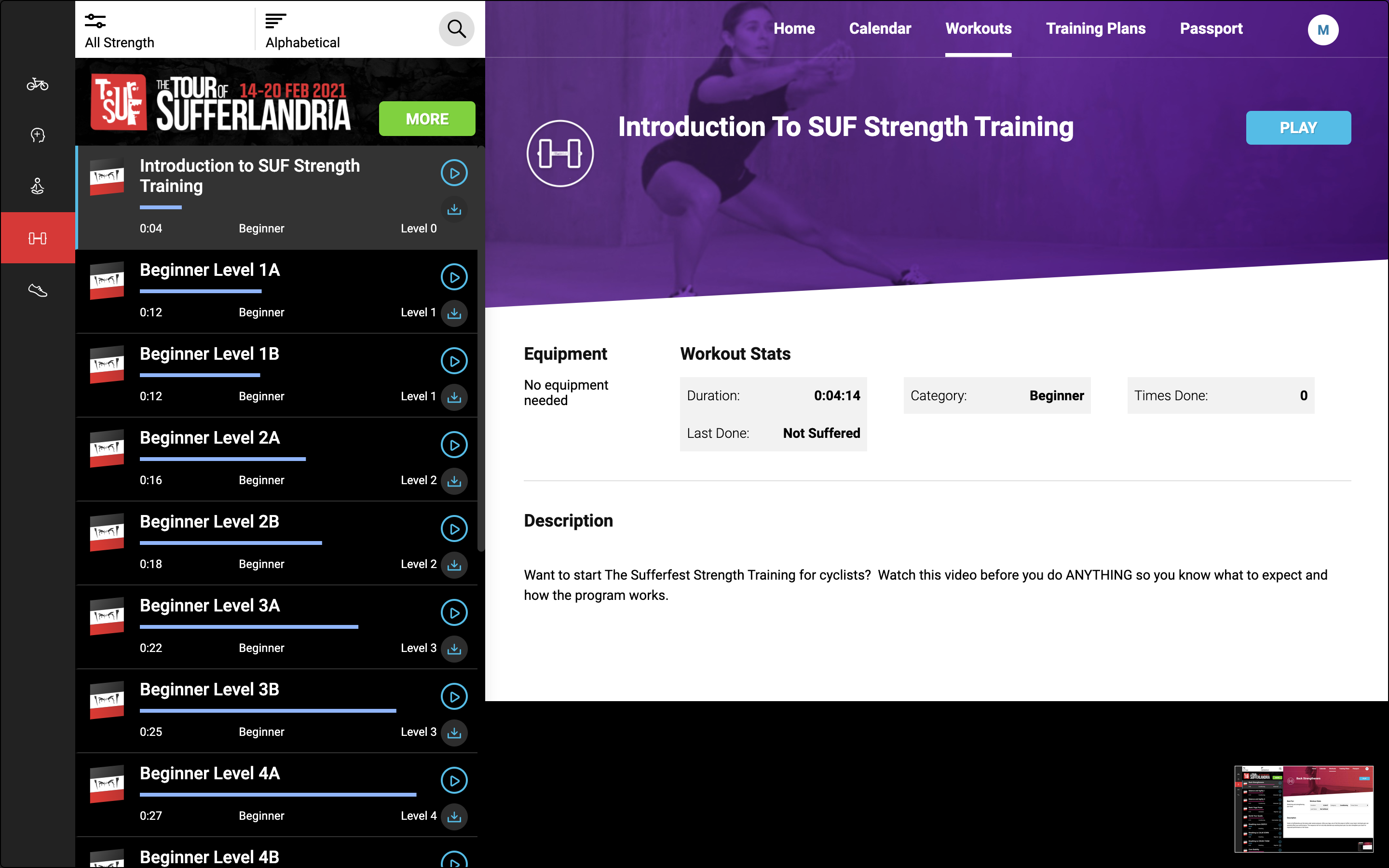Click the Last Done value Not Suffered
The height and width of the screenshot is (868, 1389).
(x=821, y=434)
